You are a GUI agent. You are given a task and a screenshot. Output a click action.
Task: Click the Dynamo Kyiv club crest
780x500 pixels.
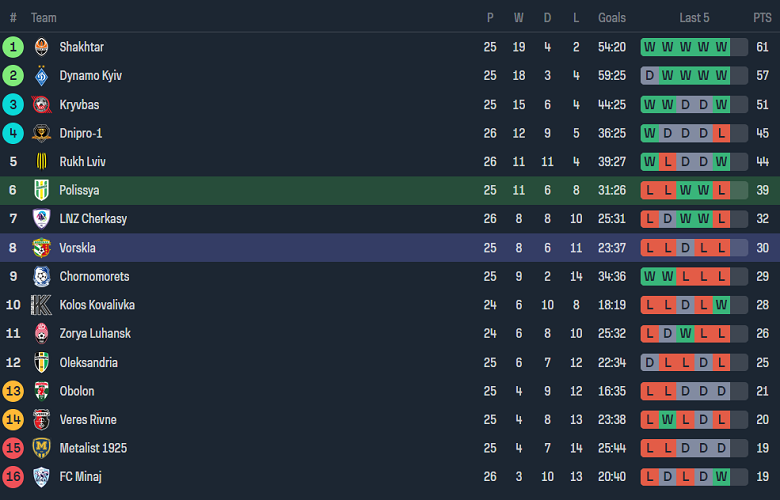click(x=41, y=76)
